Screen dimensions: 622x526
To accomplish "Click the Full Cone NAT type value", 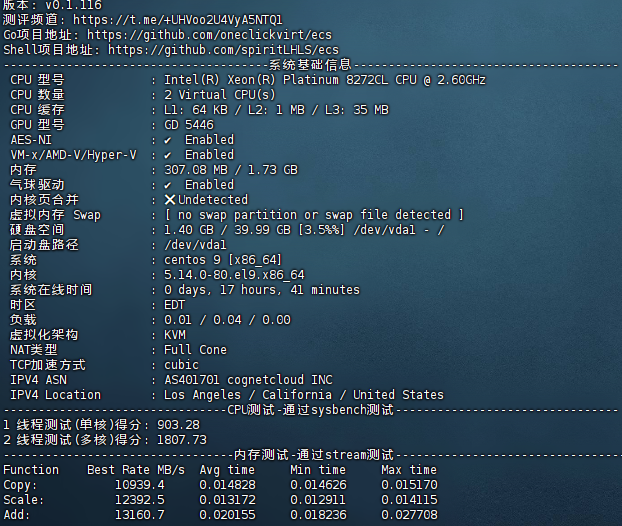I will pos(195,350).
